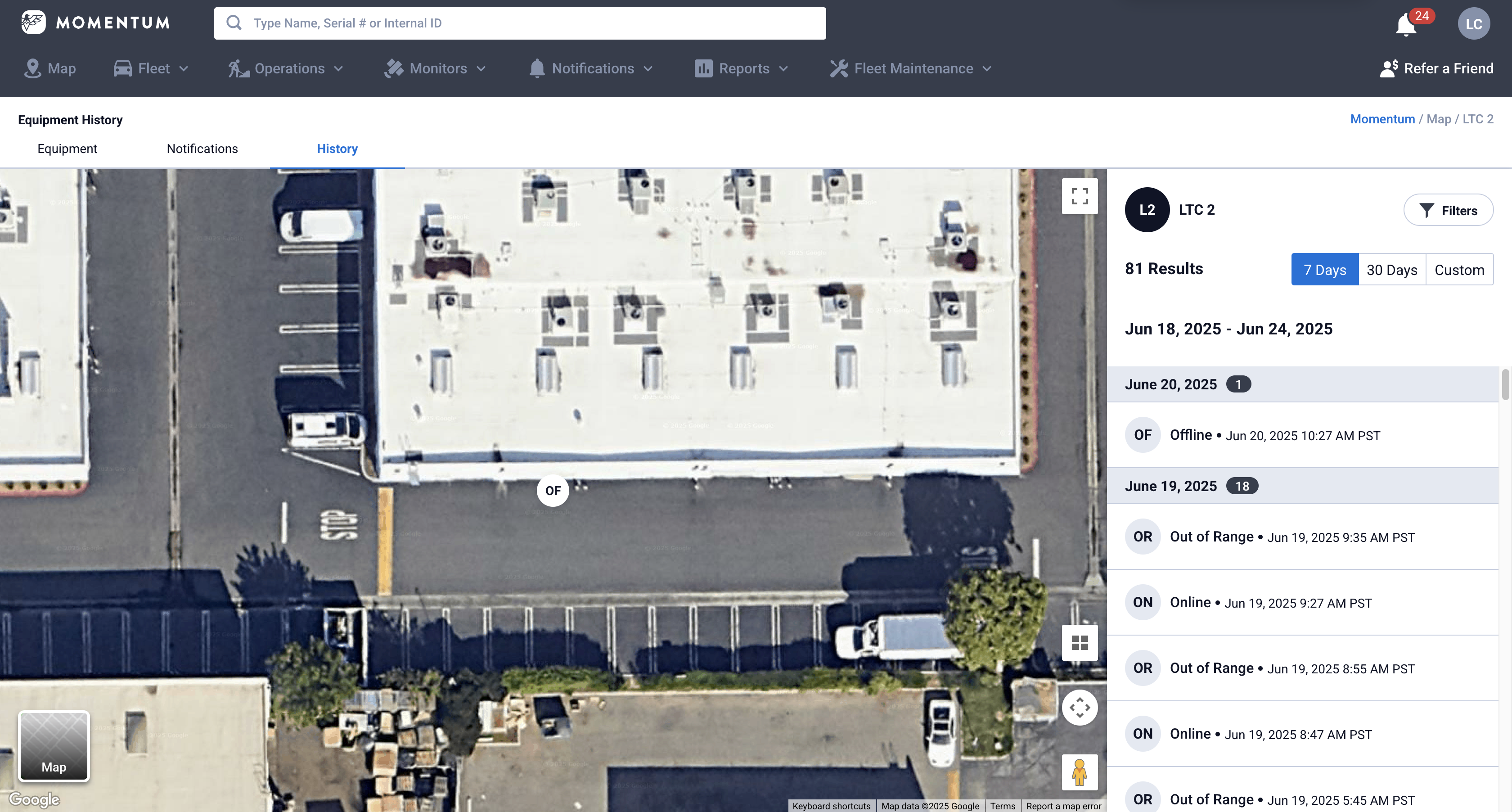
Task: Click the OF marker on the map
Action: coord(552,491)
